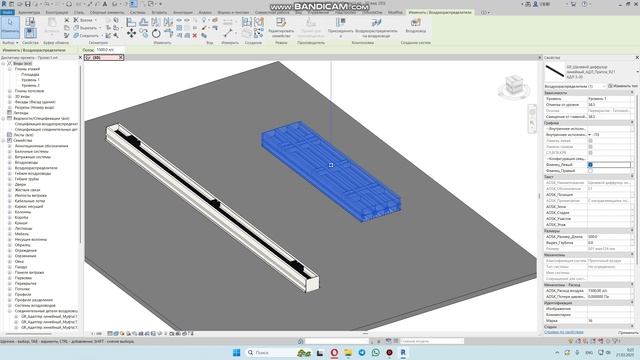Select Кабельные лотки in the families tree
The width and height of the screenshot is (640, 360).
(30, 201)
